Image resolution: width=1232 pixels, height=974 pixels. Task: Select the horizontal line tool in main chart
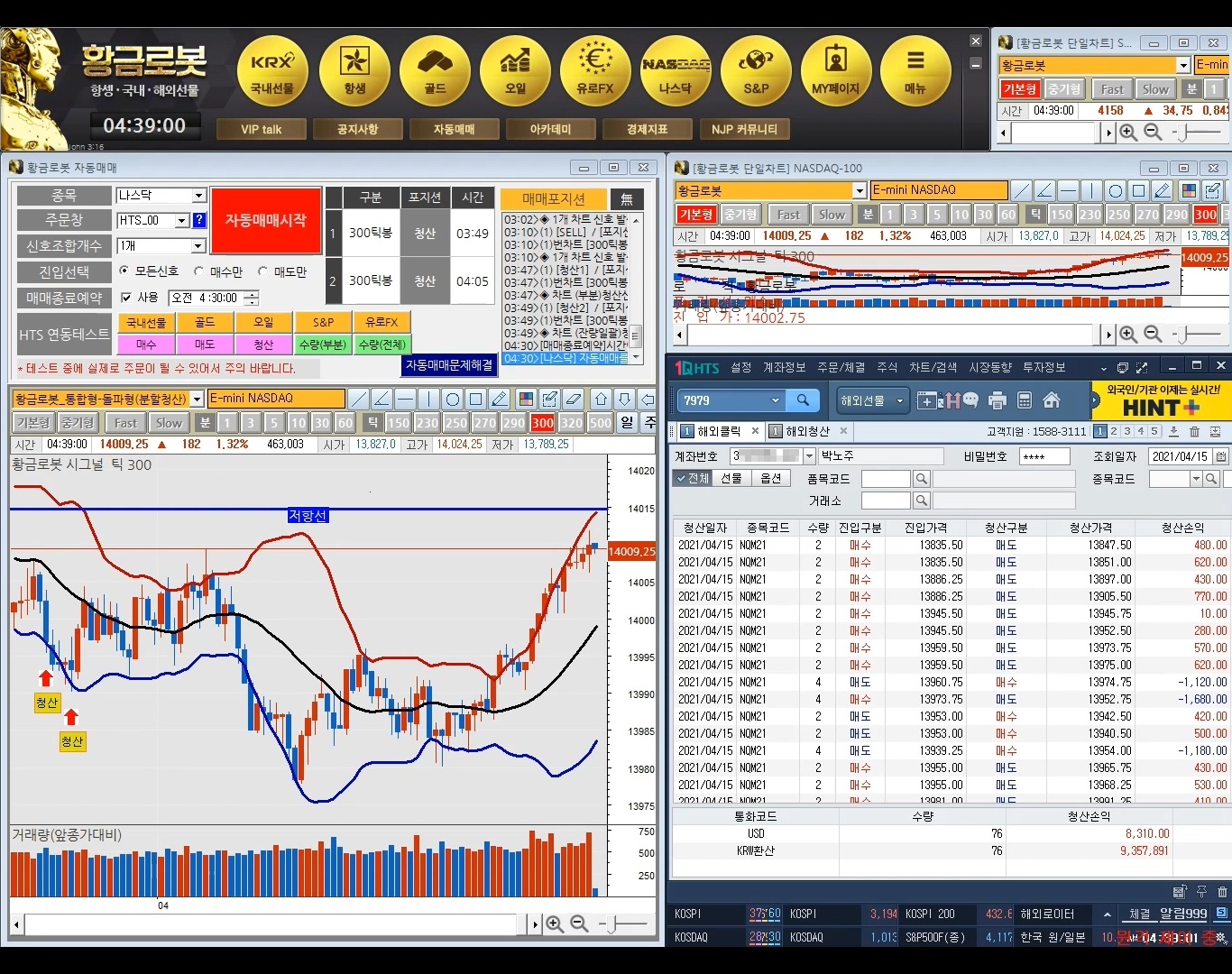click(405, 399)
